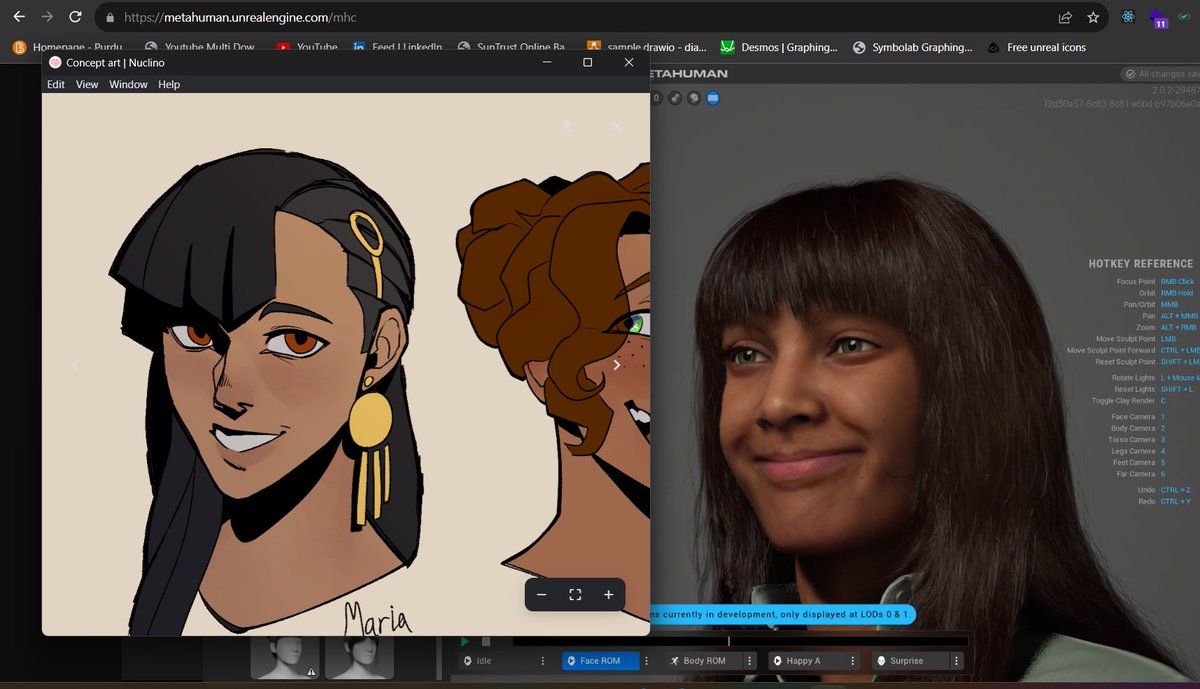Zoom in the concept art image
This screenshot has height=689, width=1200.
pyautogui.click(x=608, y=595)
